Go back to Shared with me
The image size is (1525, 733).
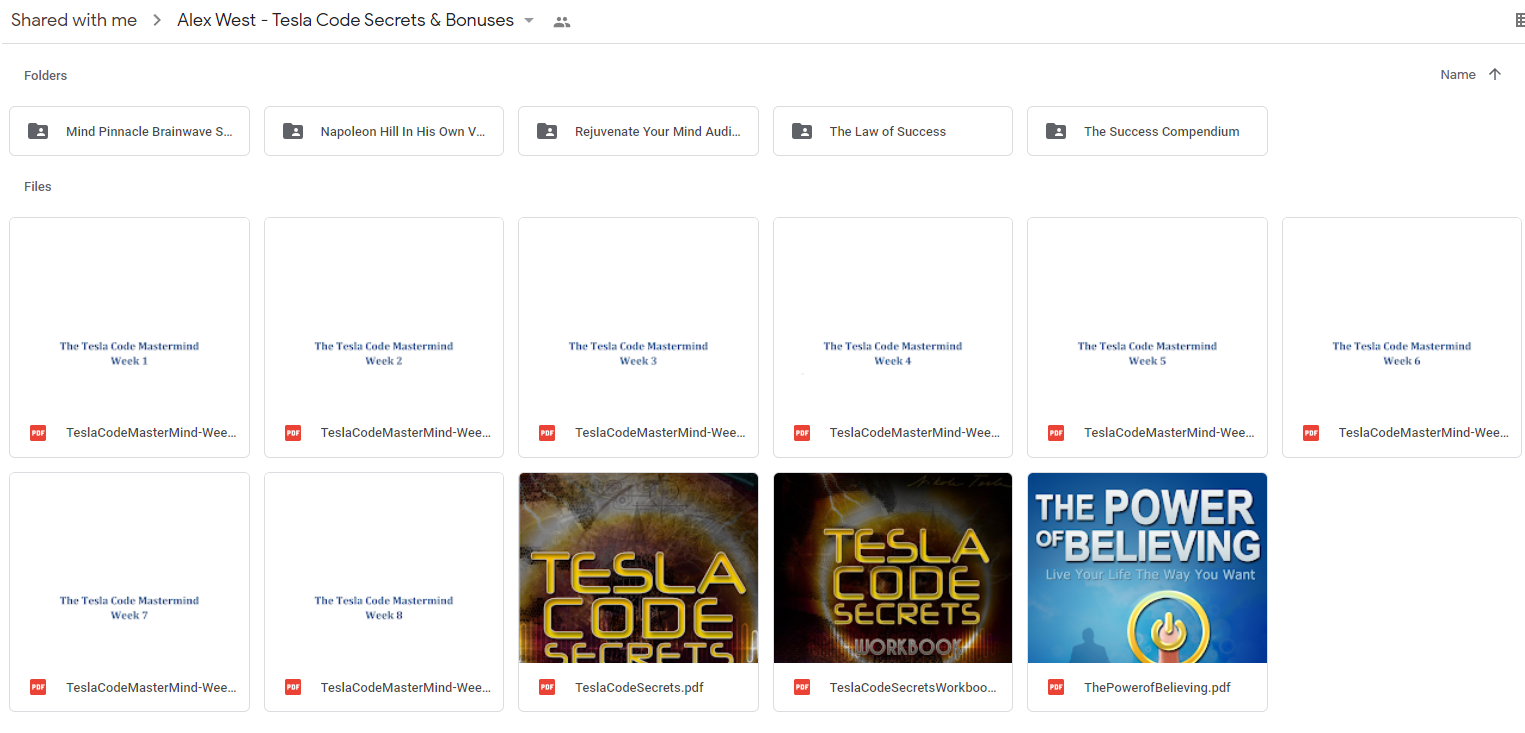coord(74,20)
